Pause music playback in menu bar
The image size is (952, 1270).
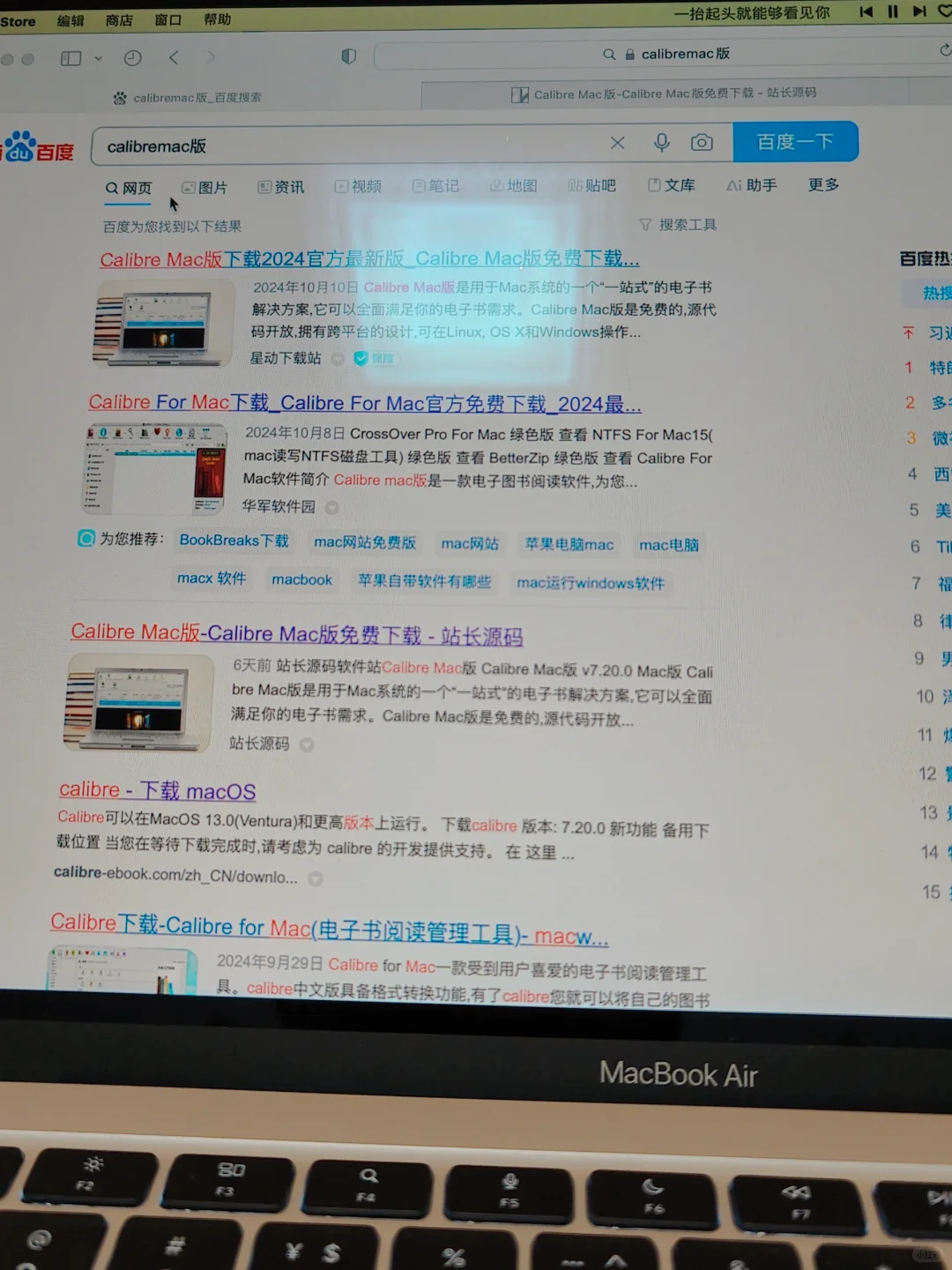click(x=893, y=11)
